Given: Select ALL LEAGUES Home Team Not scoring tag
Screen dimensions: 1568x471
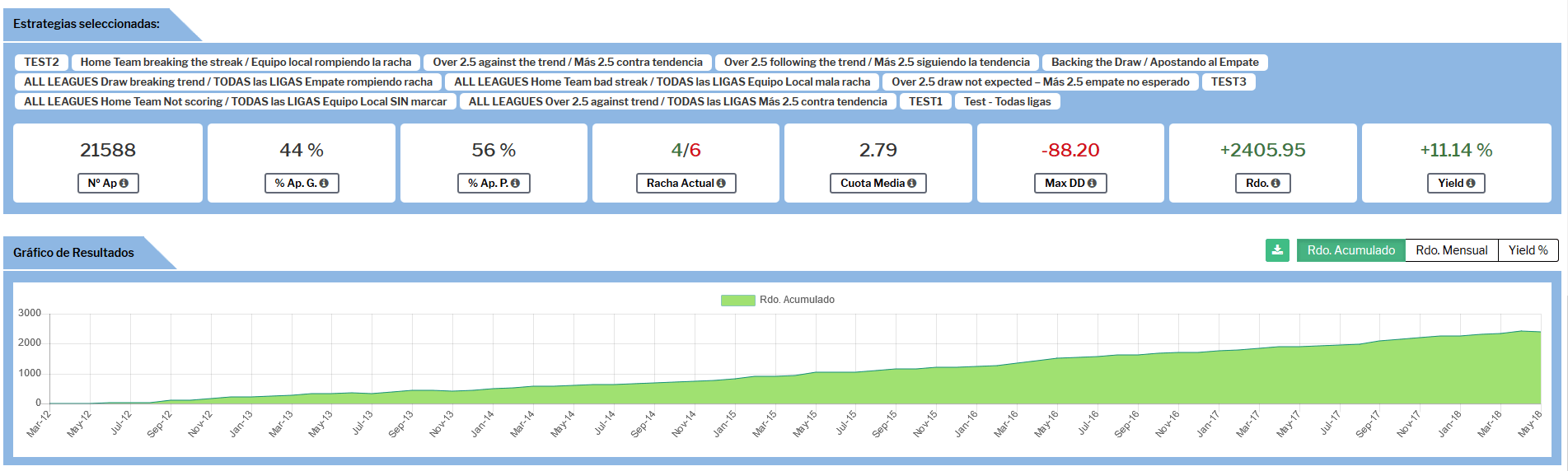Looking at the screenshot, I should (x=235, y=102).
